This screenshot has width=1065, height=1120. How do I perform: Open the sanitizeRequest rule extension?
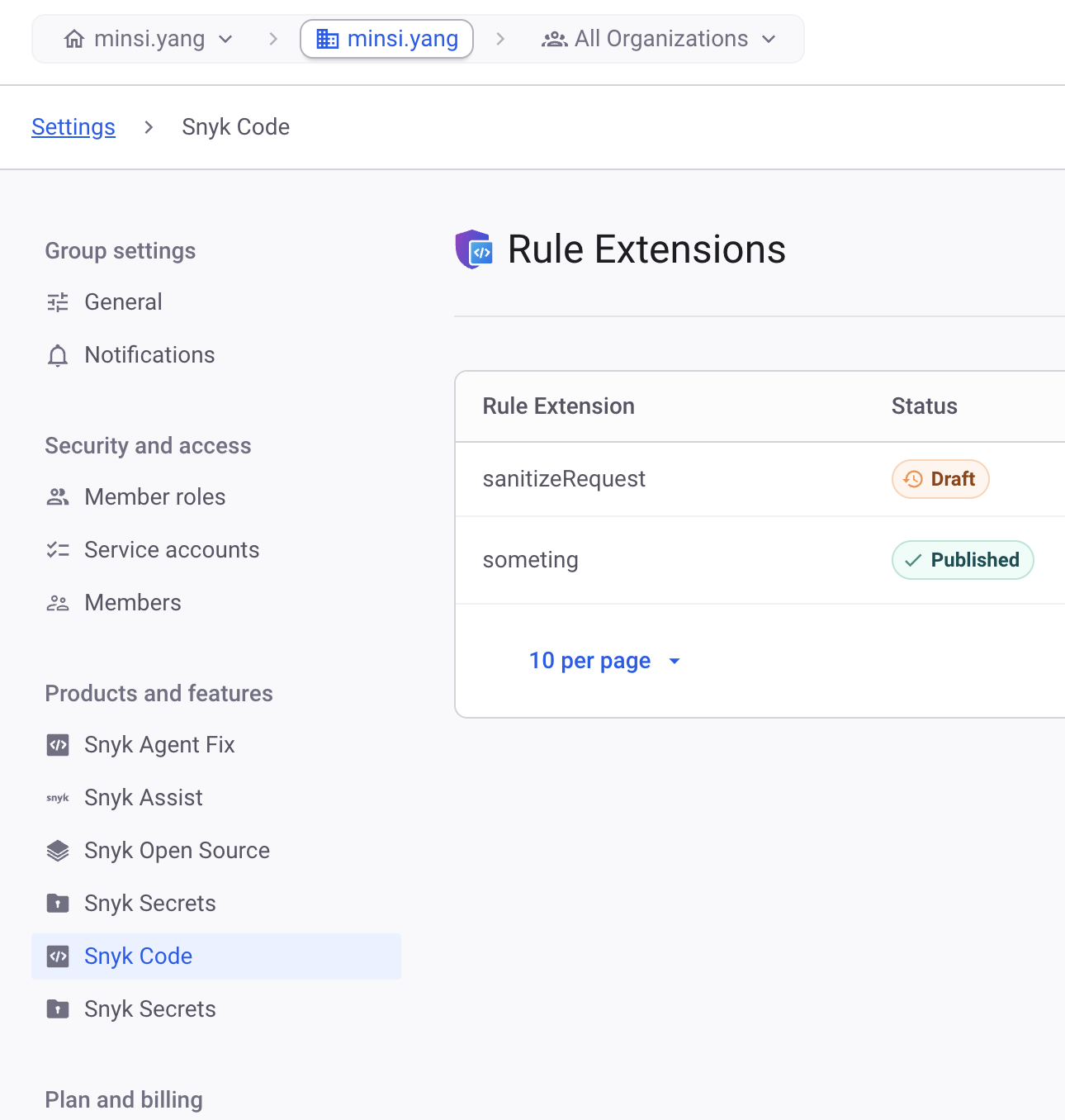coord(564,479)
